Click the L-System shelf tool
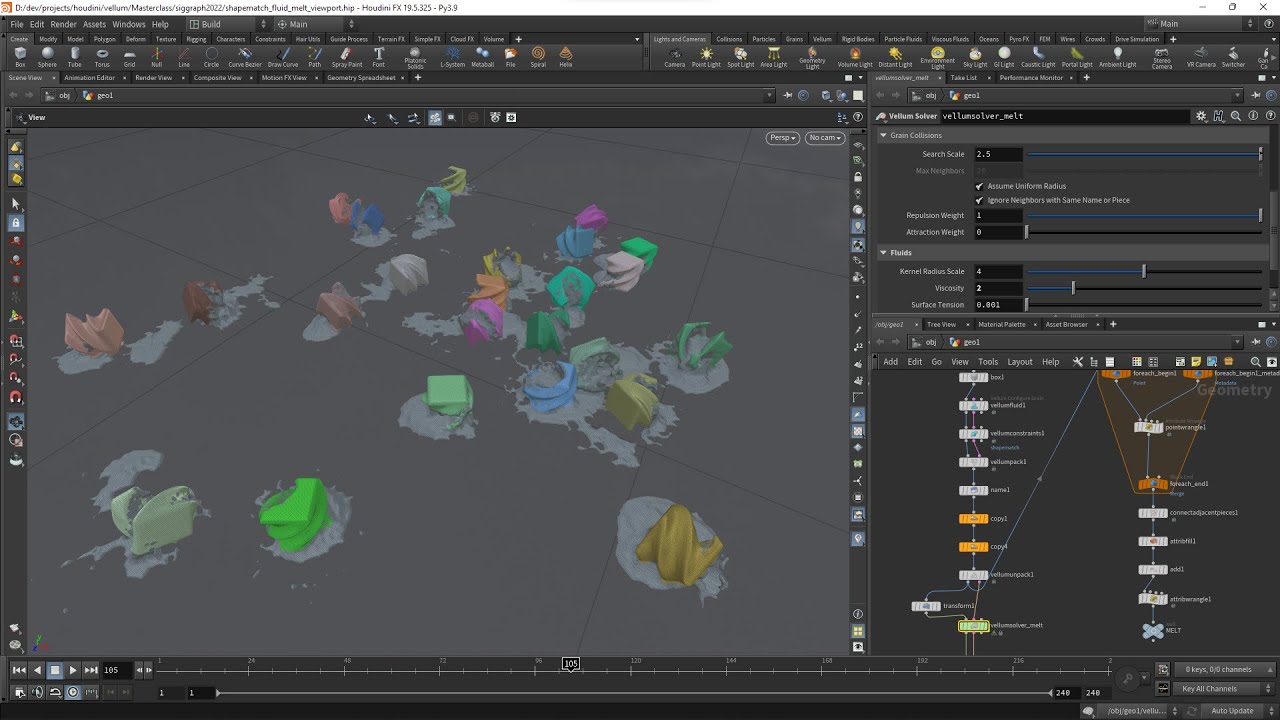The width and height of the screenshot is (1280, 720). point(453,57)
